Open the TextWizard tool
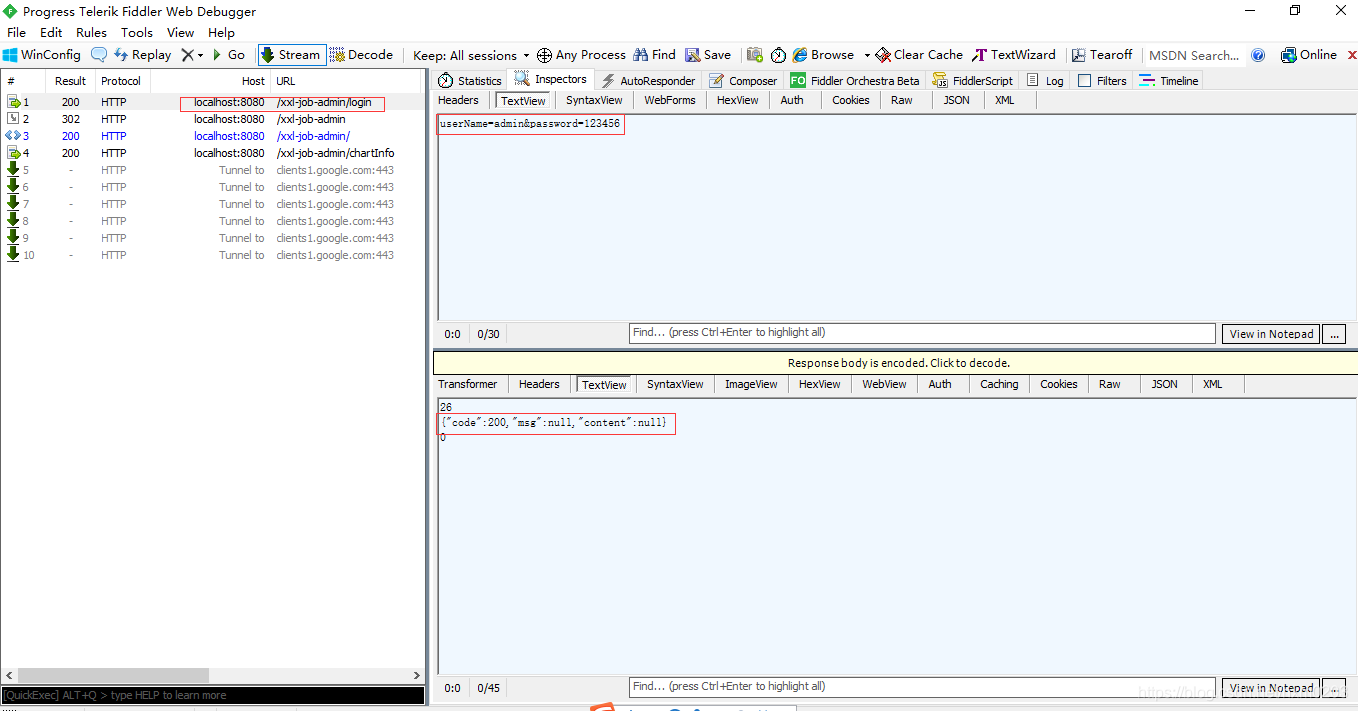Screen dimensions: 1358x711 1014,55
